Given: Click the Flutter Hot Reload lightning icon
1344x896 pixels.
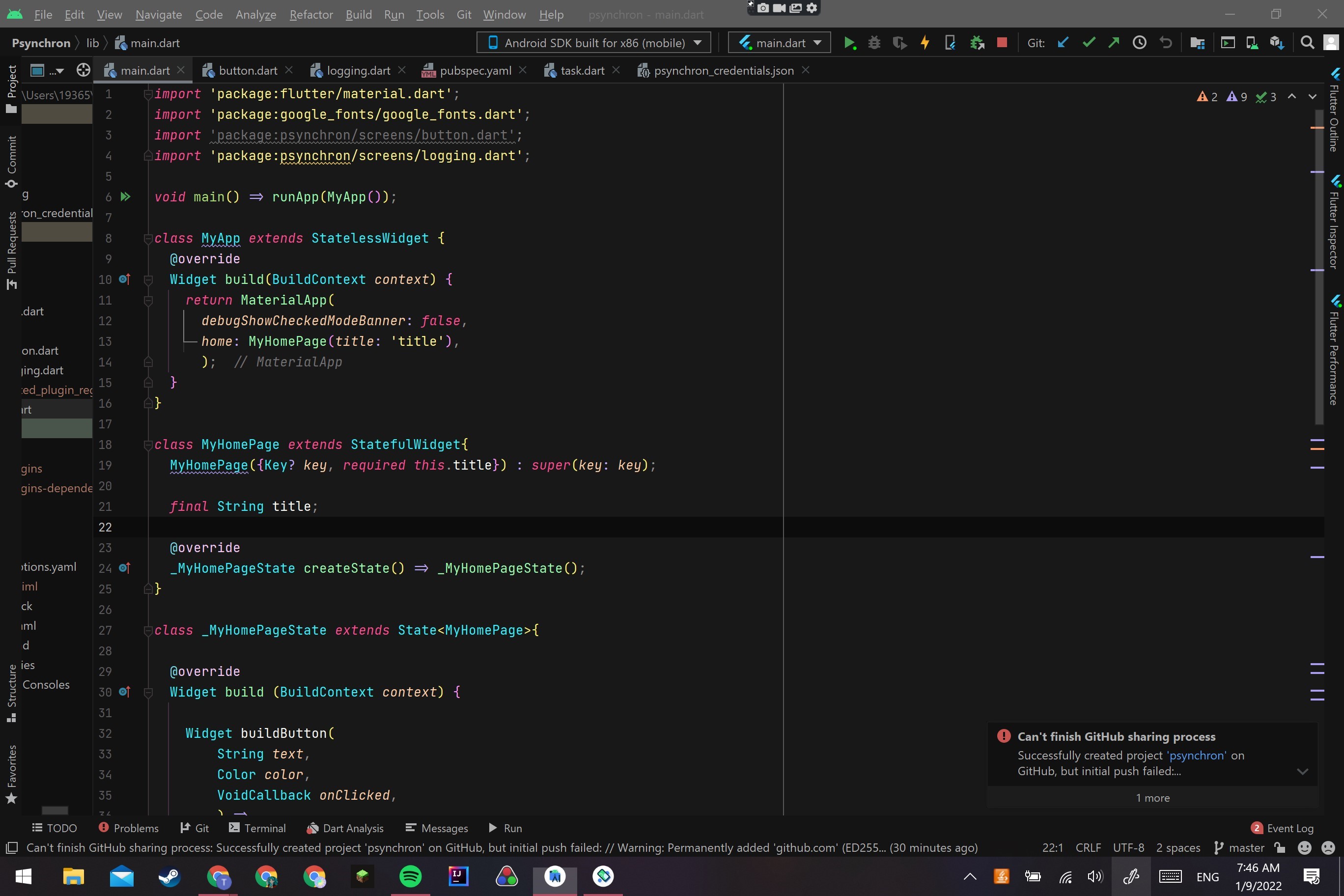Looking at the screenshot, I should 924,43.
